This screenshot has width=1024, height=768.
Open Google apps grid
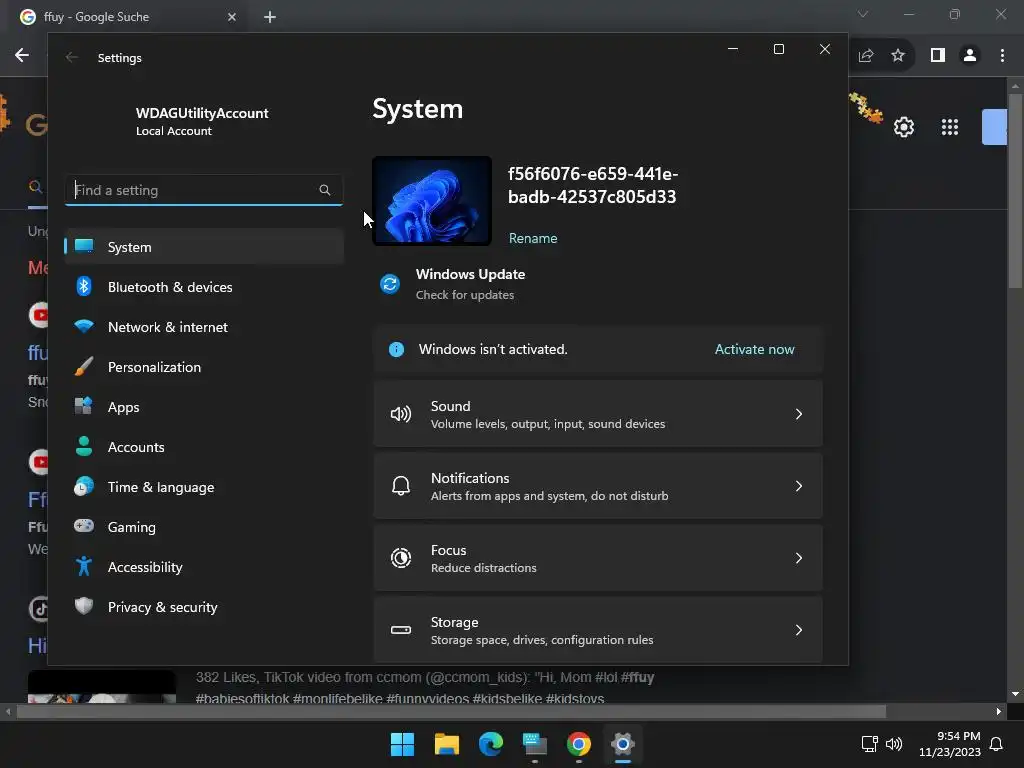pos(950,127)
